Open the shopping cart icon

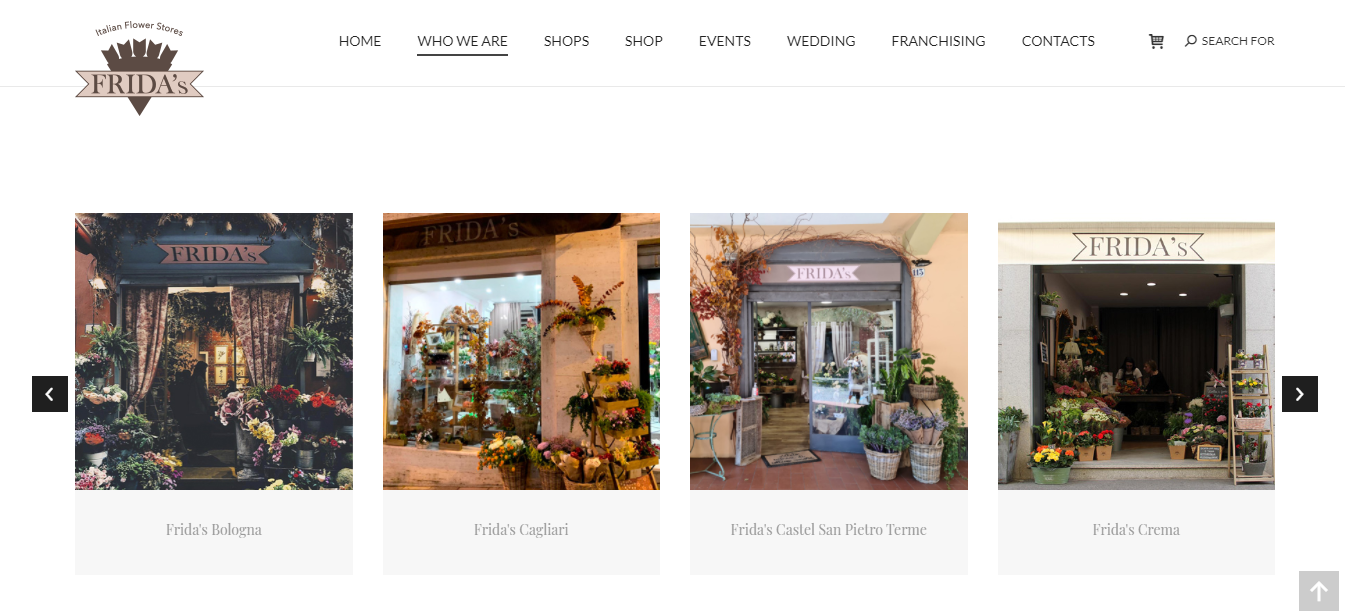[1156, 41]
